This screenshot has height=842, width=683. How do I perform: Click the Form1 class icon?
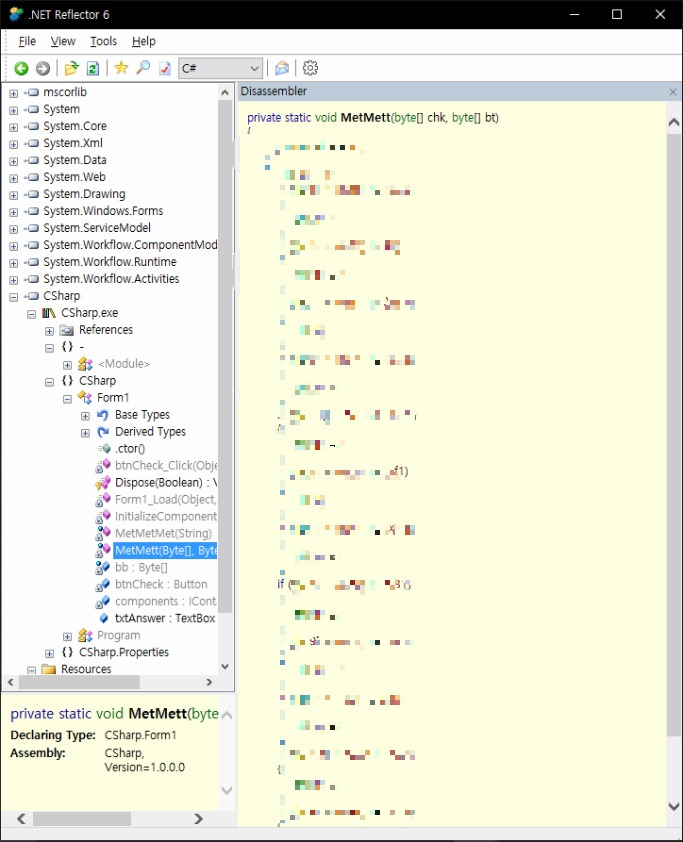click(85, 398)
